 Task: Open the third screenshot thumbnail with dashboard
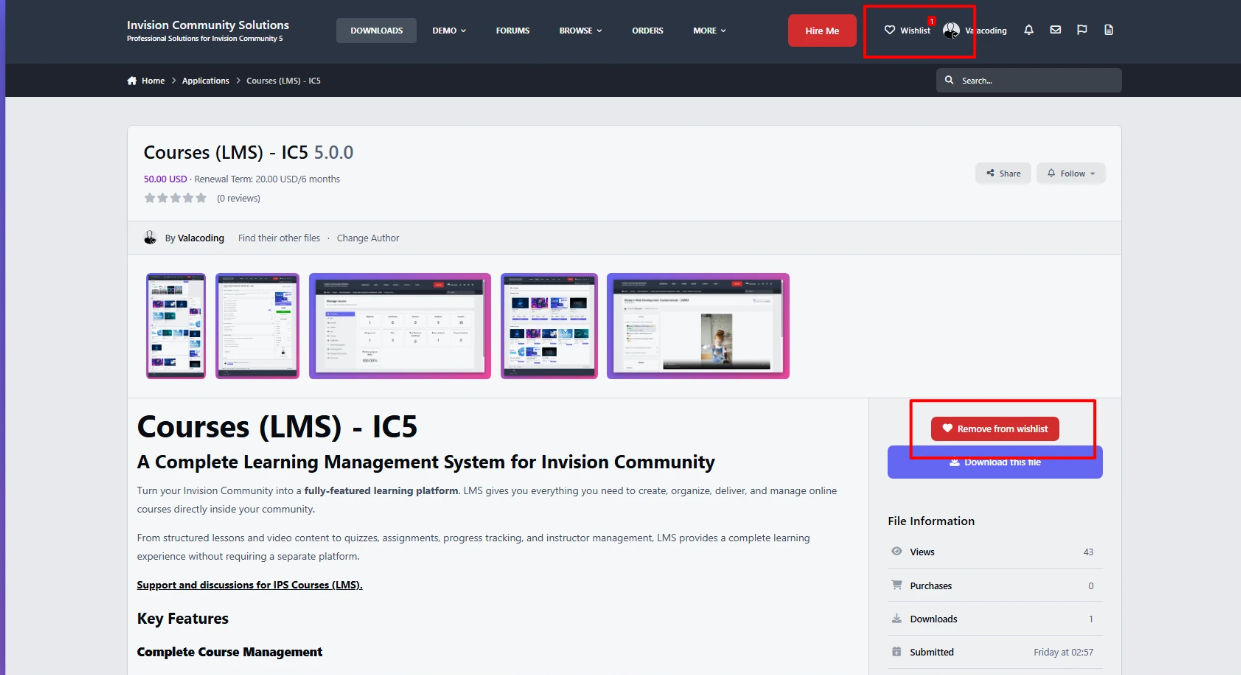(400, 326)
